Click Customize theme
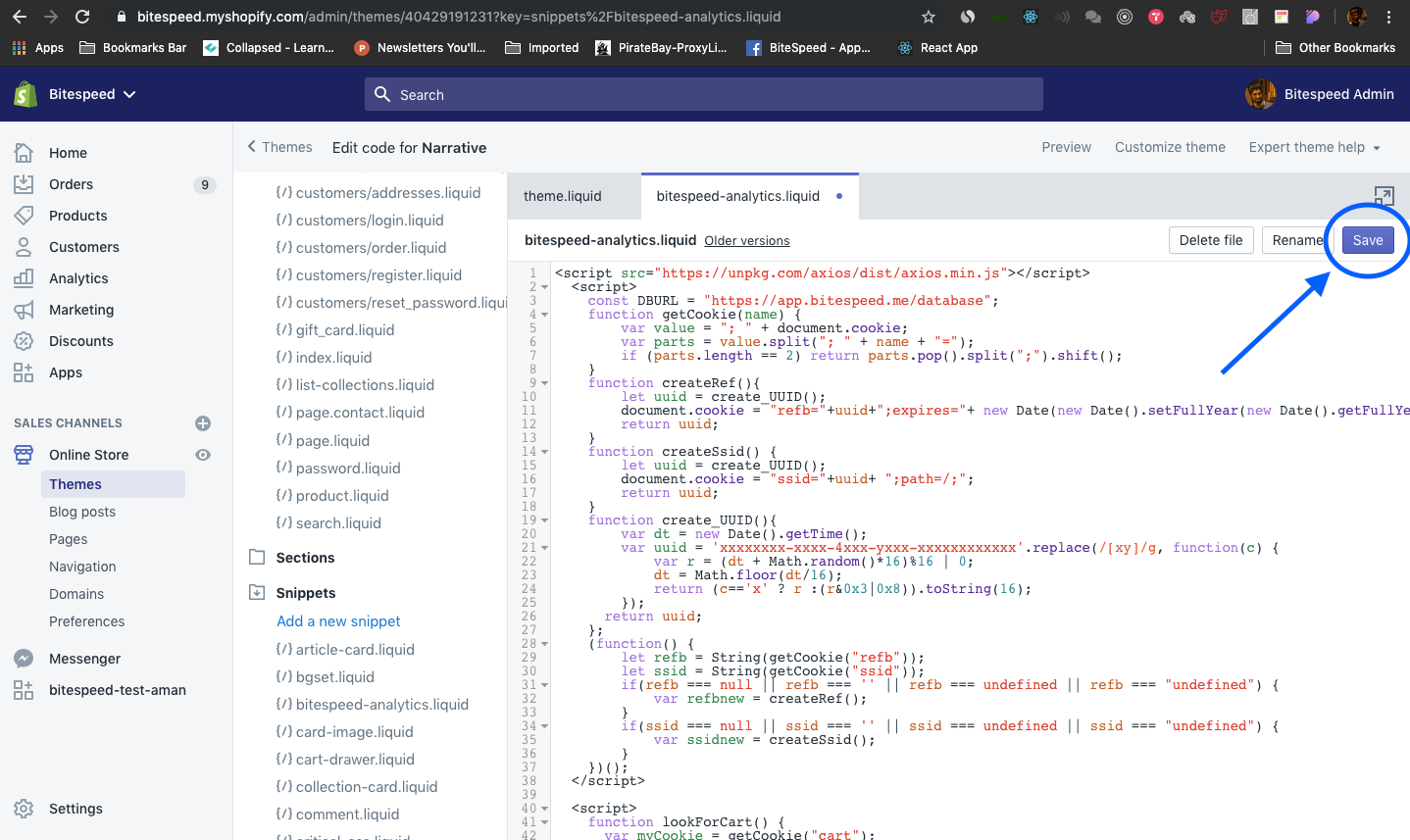The image size is (1410, 840). coord(1170,147)
